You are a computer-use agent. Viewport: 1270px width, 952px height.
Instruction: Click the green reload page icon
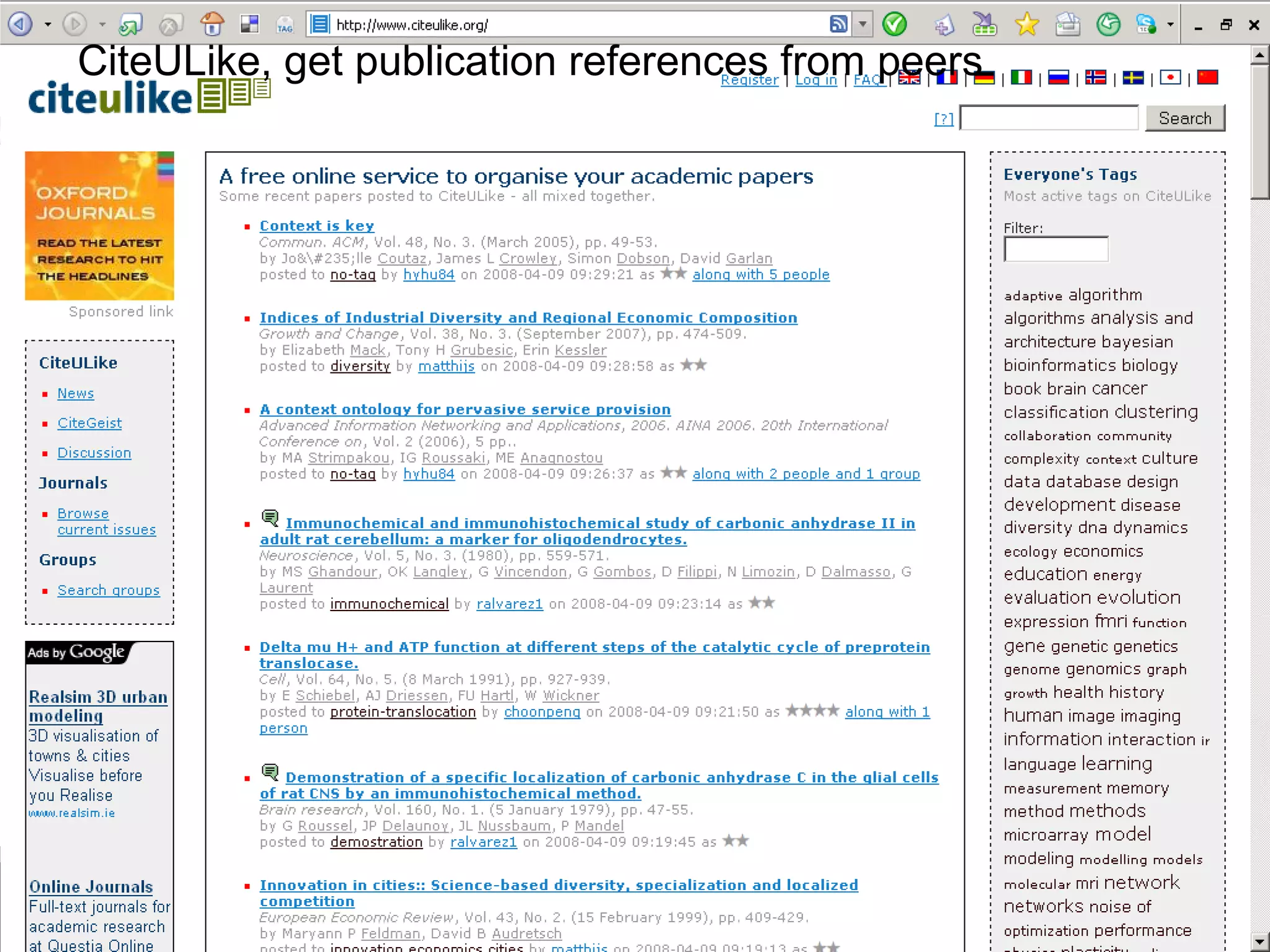tap(130, 25)
